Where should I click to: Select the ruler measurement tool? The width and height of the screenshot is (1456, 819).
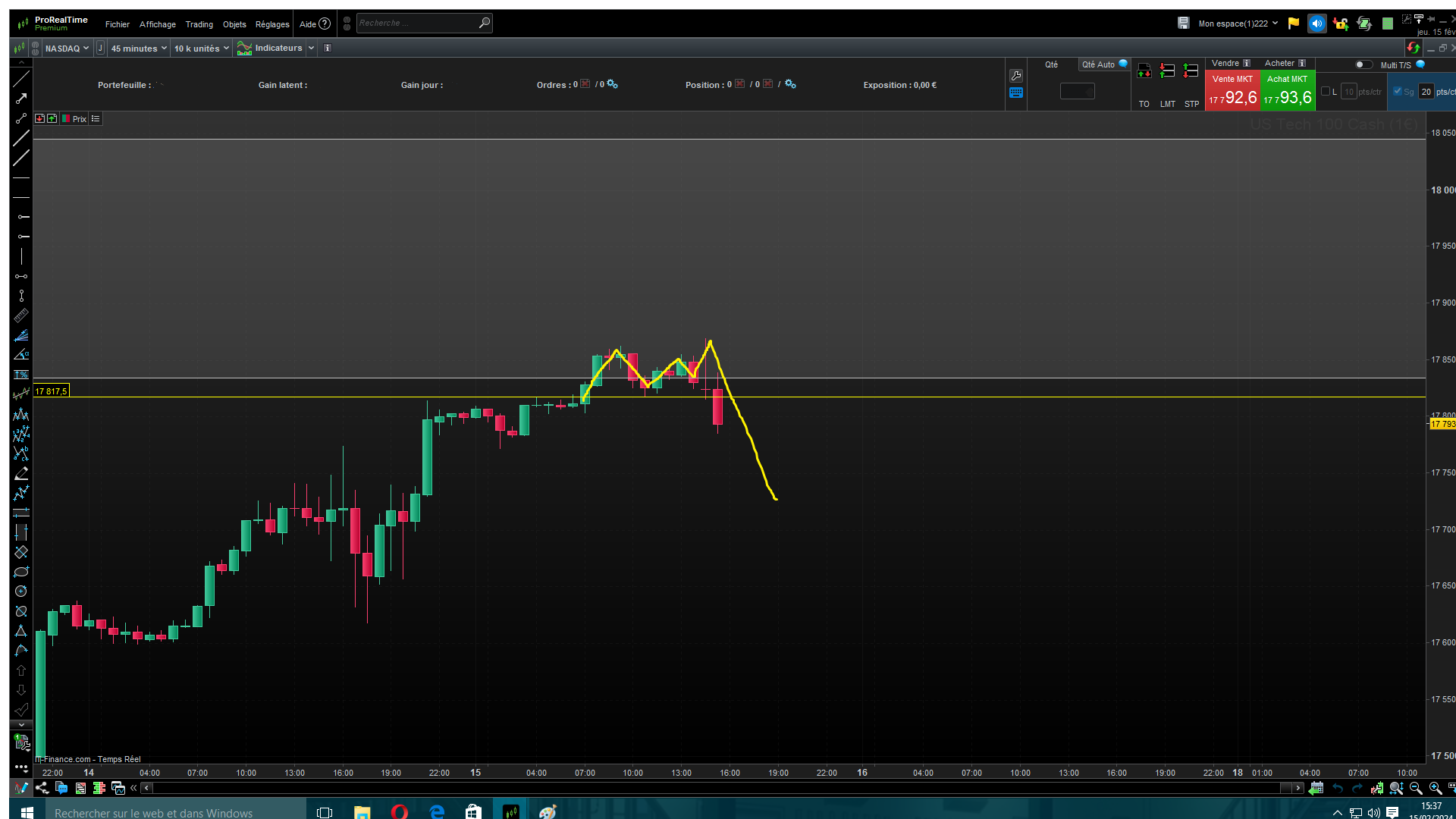[21, 315]
